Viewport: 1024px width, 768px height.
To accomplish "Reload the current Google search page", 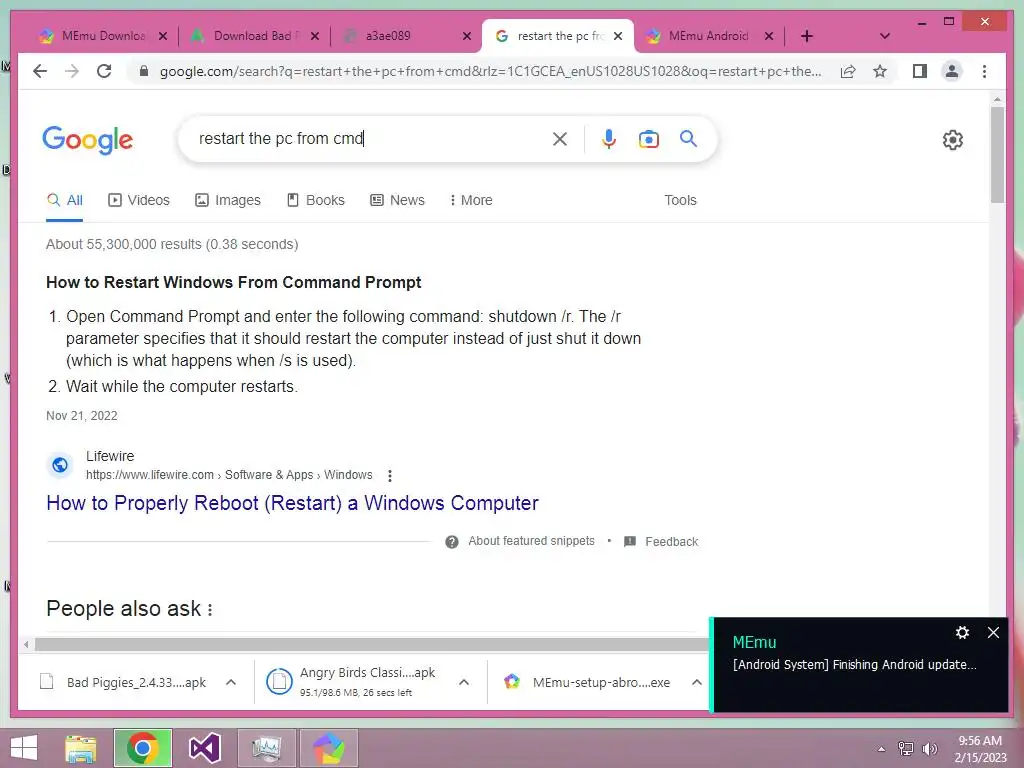I will click(104, 71).
